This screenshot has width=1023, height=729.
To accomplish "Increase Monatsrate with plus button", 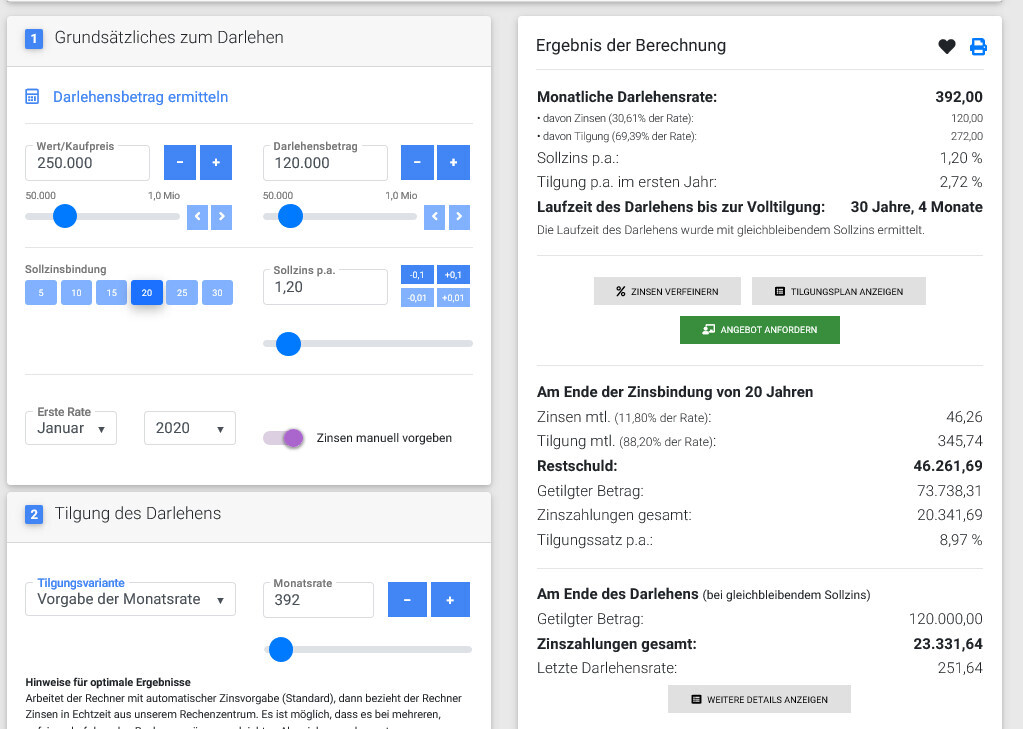I will click(x=450, y=600).
